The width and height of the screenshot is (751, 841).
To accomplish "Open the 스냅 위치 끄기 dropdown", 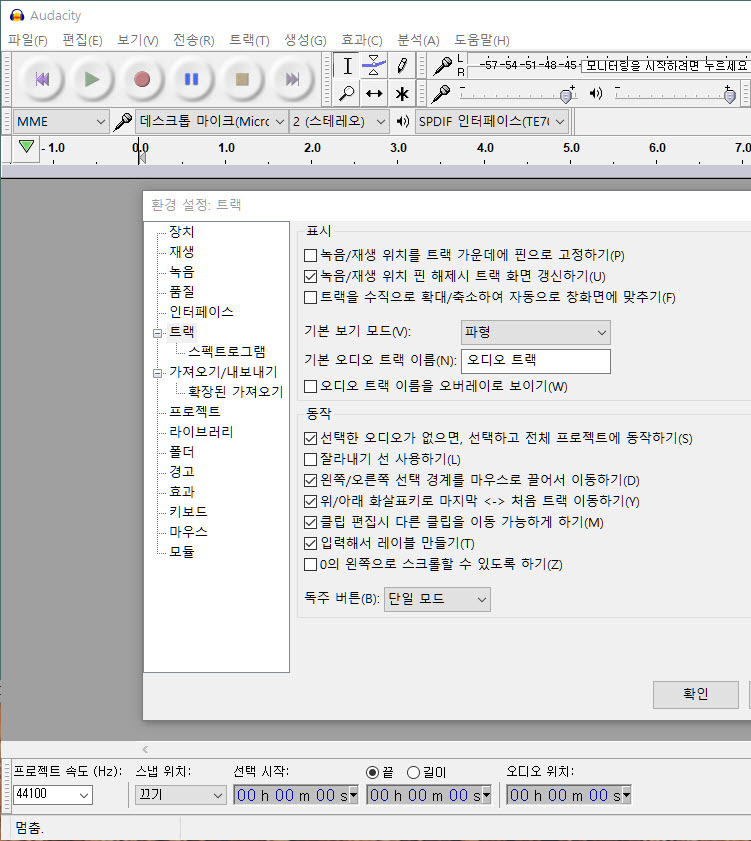I will (180, 795).
